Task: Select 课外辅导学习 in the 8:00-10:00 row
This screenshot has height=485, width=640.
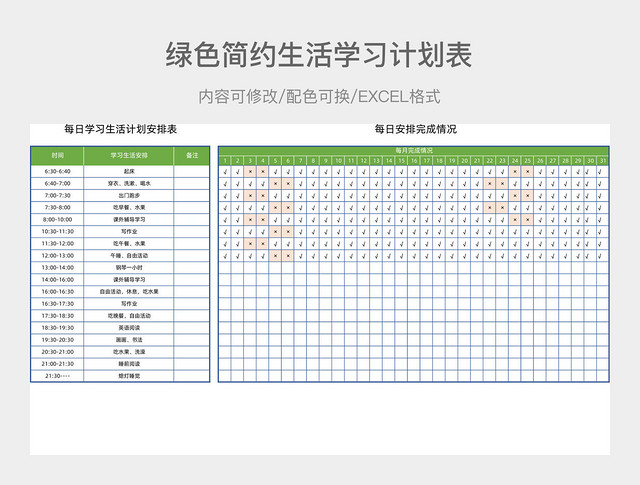Action: [129, 220]
